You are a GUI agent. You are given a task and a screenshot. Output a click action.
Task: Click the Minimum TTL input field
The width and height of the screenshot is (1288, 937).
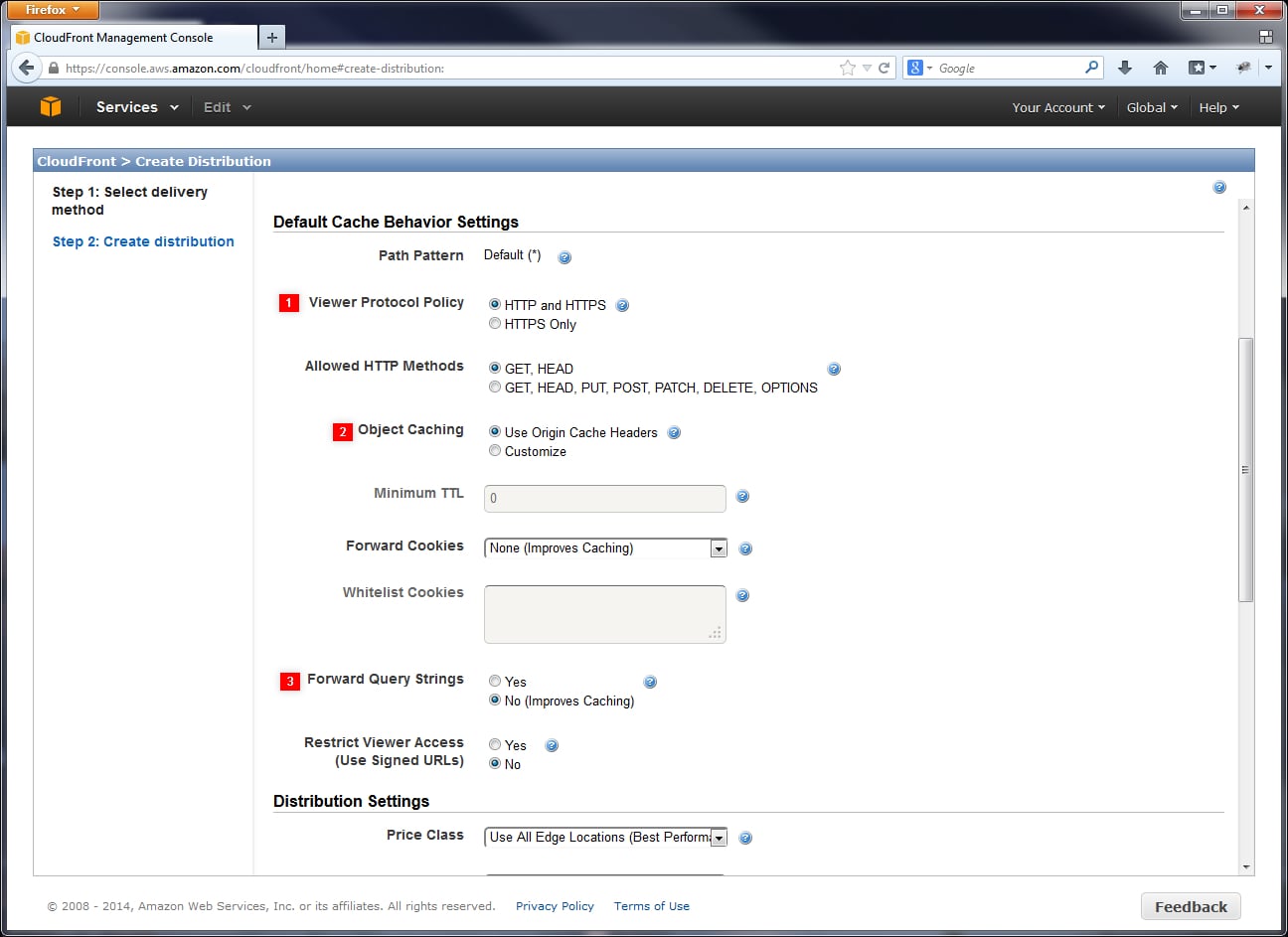point(605,498)
